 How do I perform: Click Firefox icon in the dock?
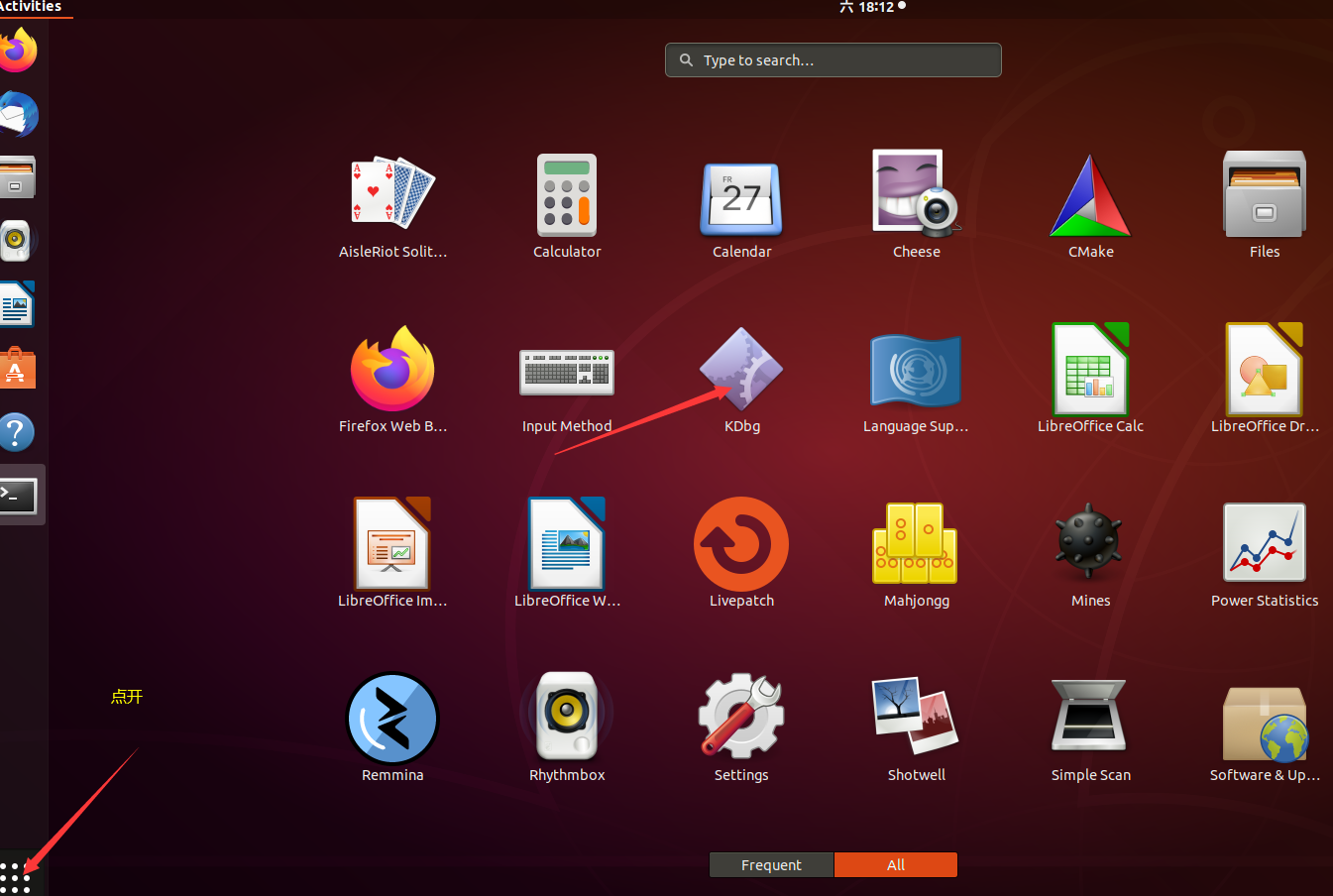tap(18, 51)
